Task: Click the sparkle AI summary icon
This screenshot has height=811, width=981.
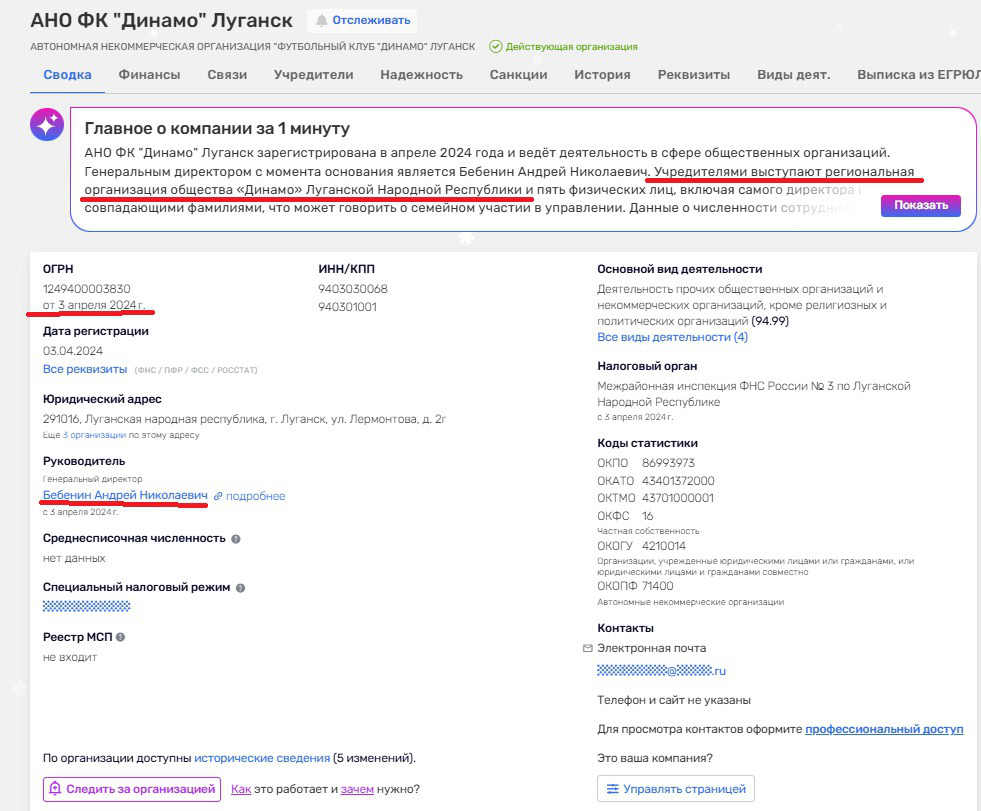Action: click(x=47, y=125)
